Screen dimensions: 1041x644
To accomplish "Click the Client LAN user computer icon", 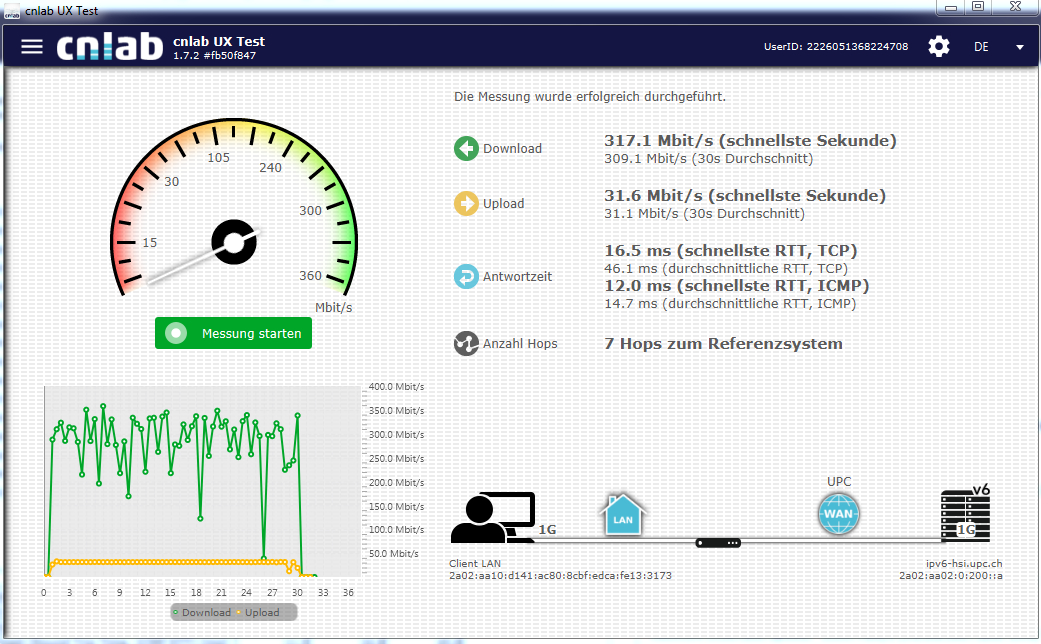I will (x=492, y=518).
